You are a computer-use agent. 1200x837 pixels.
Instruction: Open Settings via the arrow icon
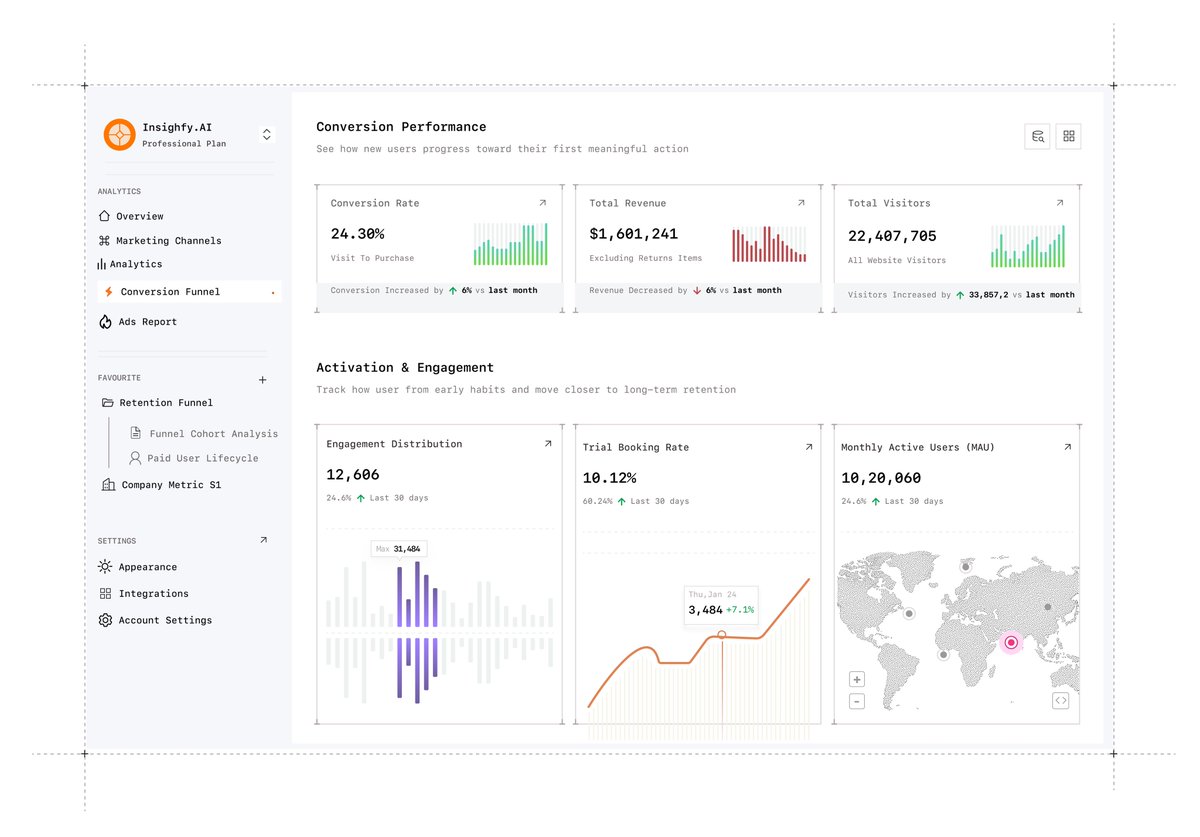[x=263, y=540]
